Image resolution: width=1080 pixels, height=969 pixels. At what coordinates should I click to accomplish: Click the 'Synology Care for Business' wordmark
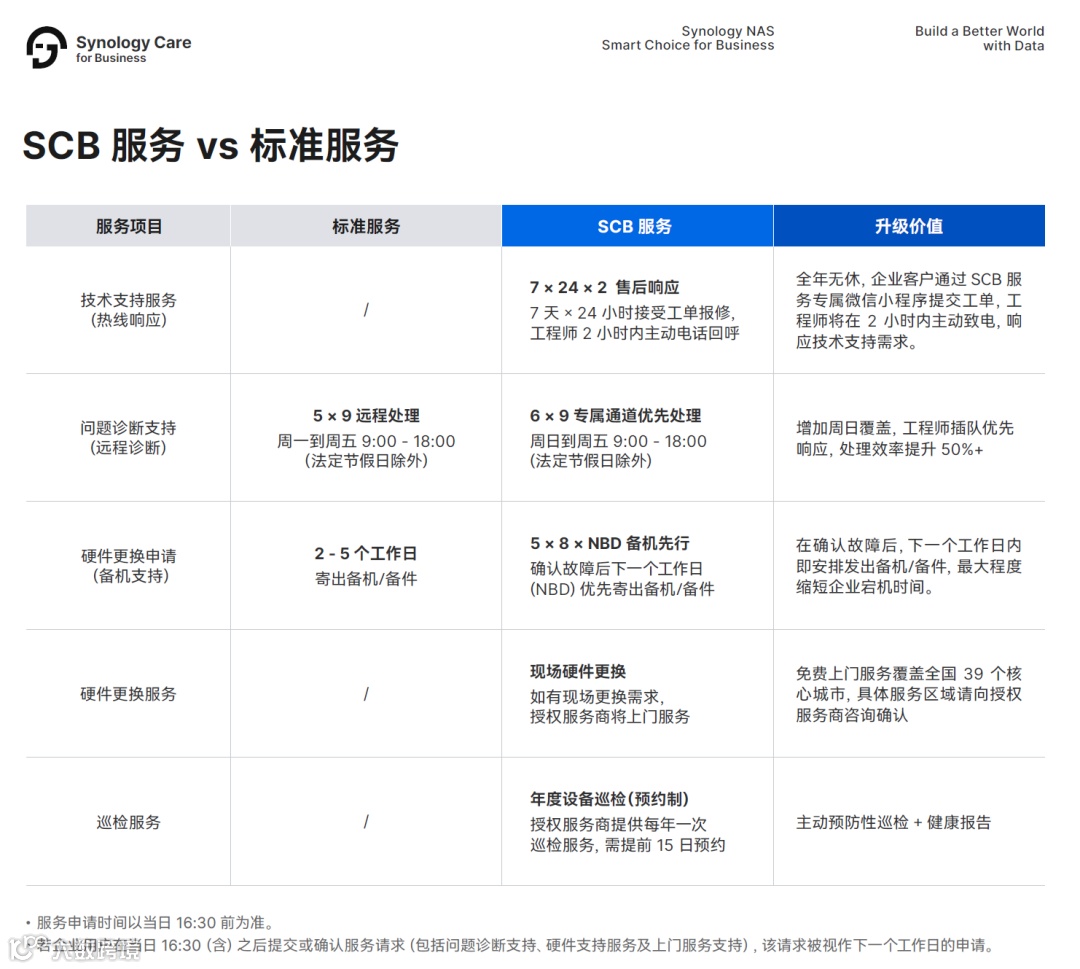pyautogui.click(x=134, y=48)
